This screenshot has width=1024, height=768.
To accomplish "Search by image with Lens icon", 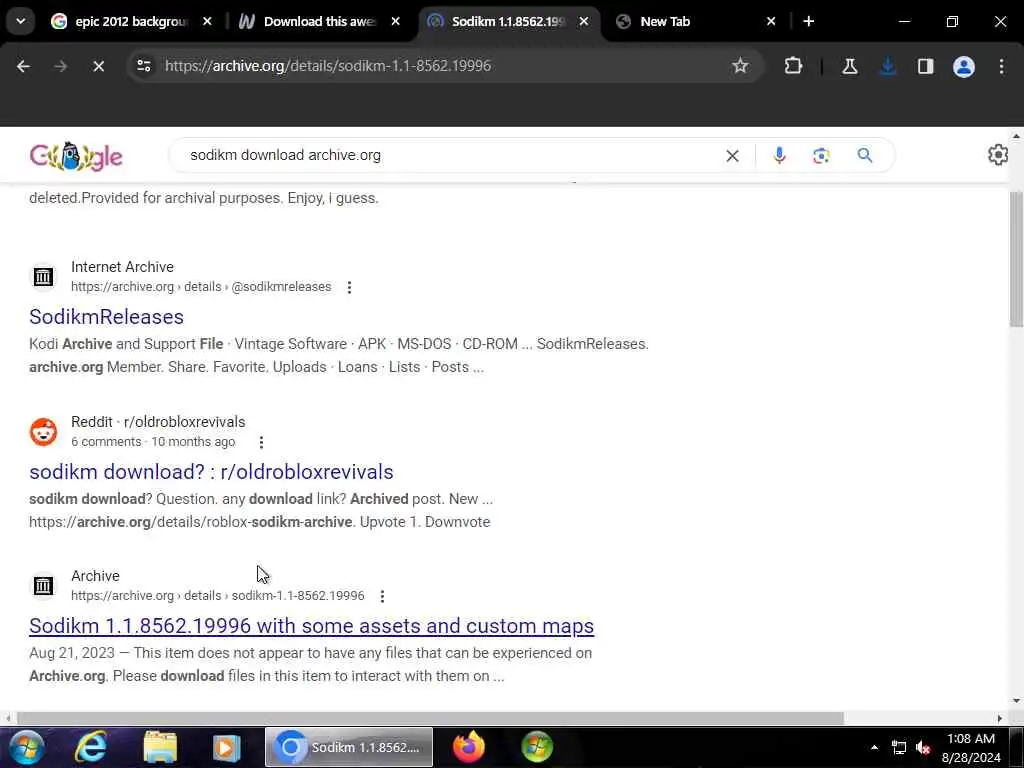I will [x=821, y=155].
